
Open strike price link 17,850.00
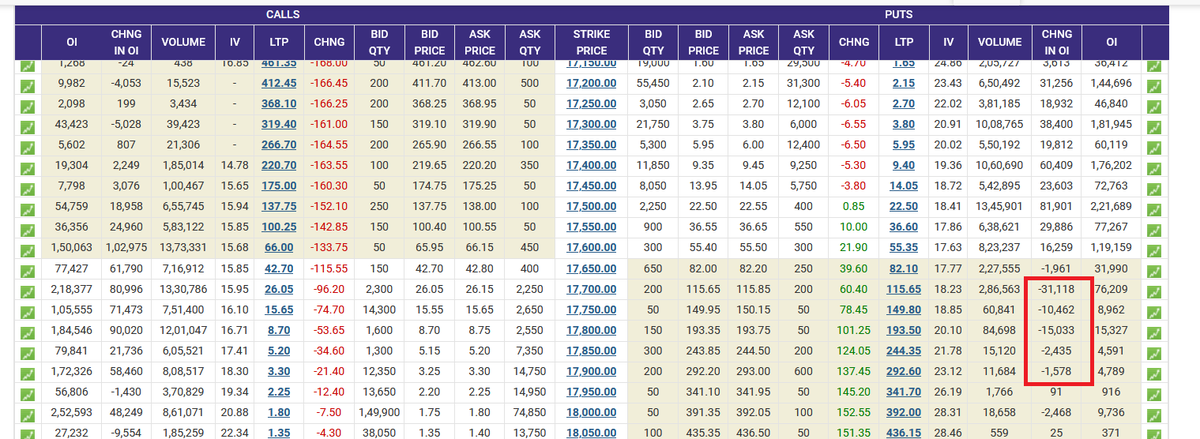[590, 350]
